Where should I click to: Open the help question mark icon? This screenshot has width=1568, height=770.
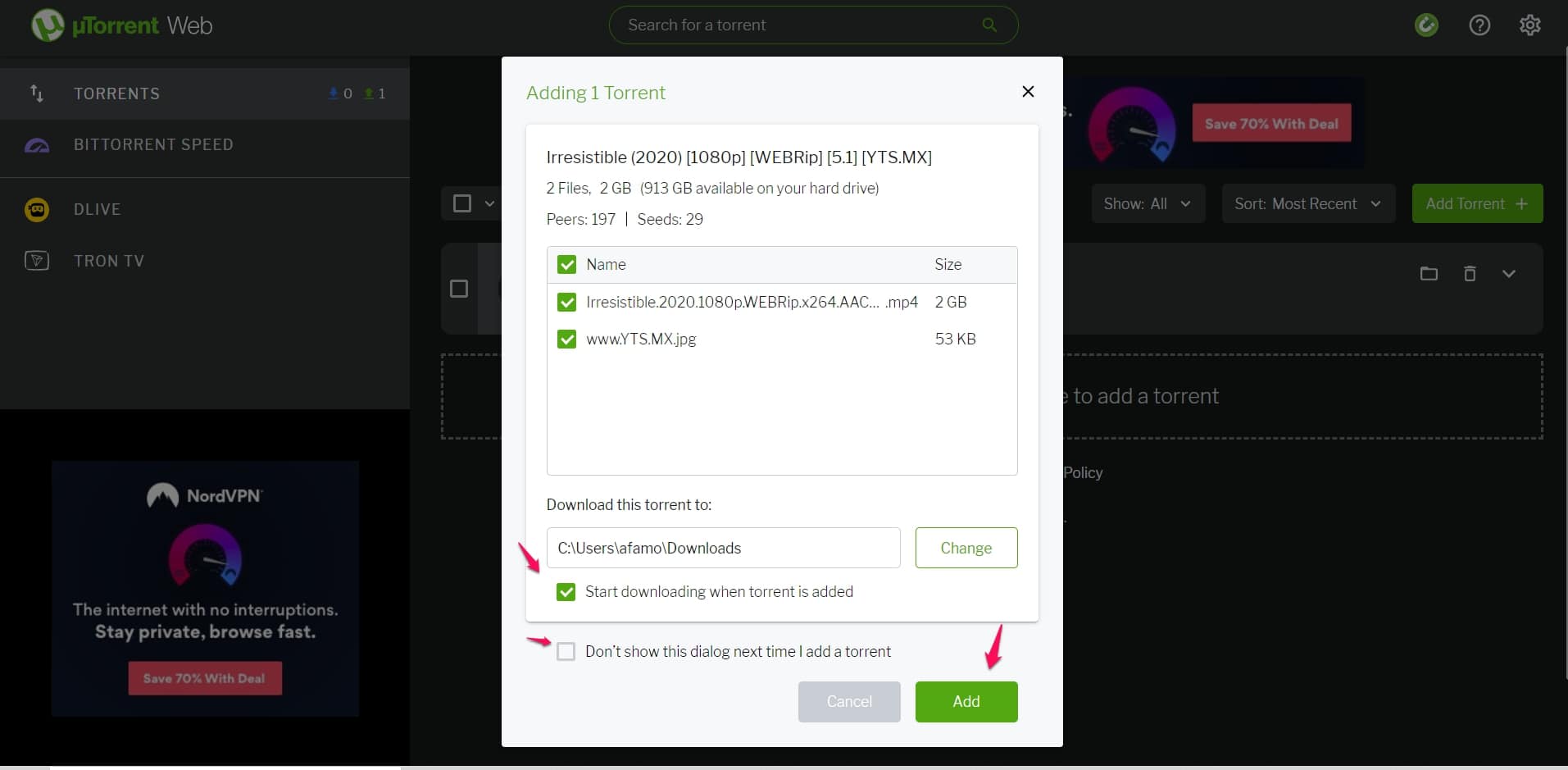tap(1479, 25)
